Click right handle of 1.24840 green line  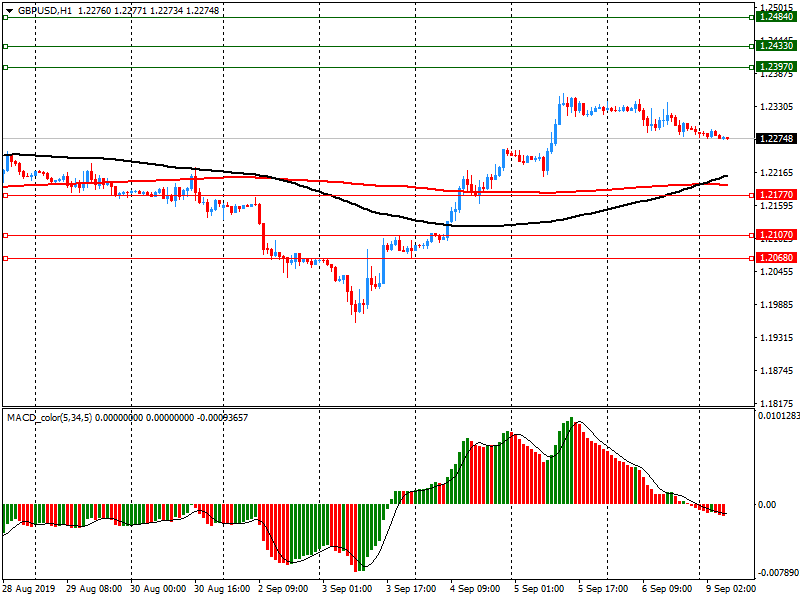[752, 17]
